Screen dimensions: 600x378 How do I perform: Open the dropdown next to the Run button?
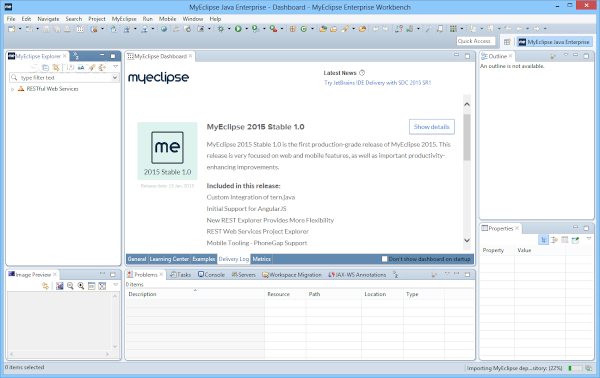click(246, 29)
